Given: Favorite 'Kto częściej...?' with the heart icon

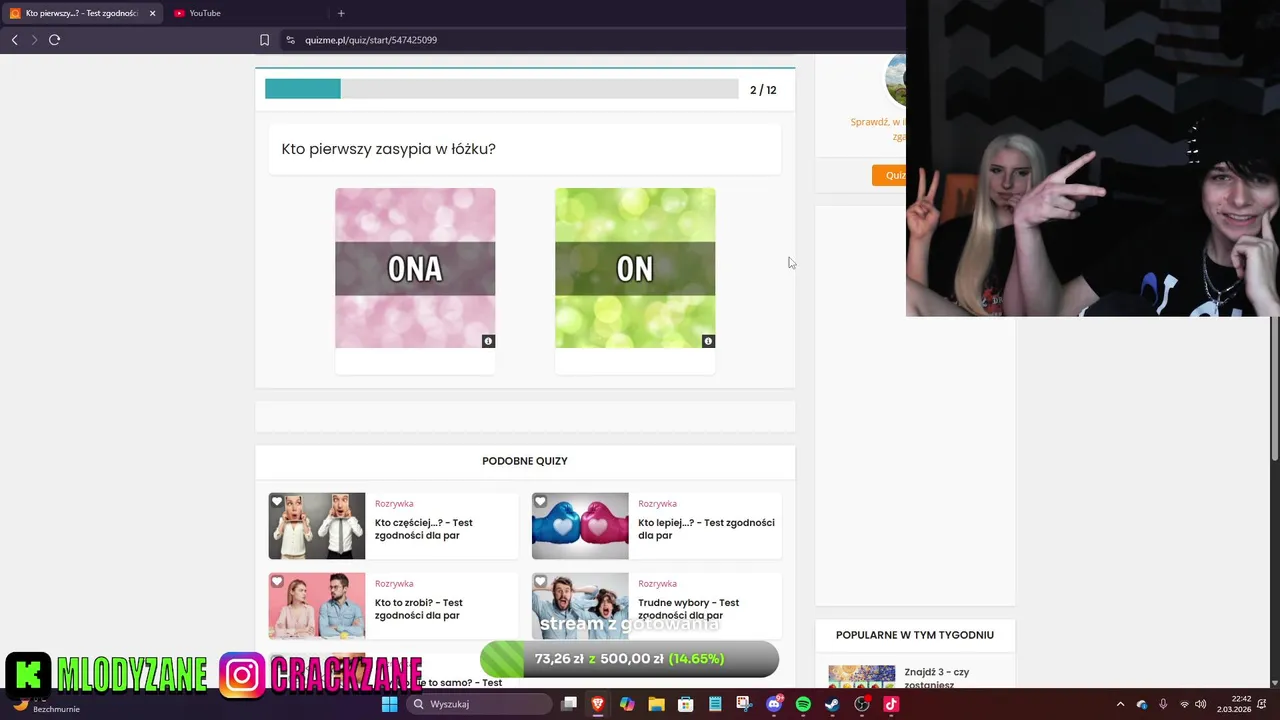Looking at the screenshot, I should 277,502.
